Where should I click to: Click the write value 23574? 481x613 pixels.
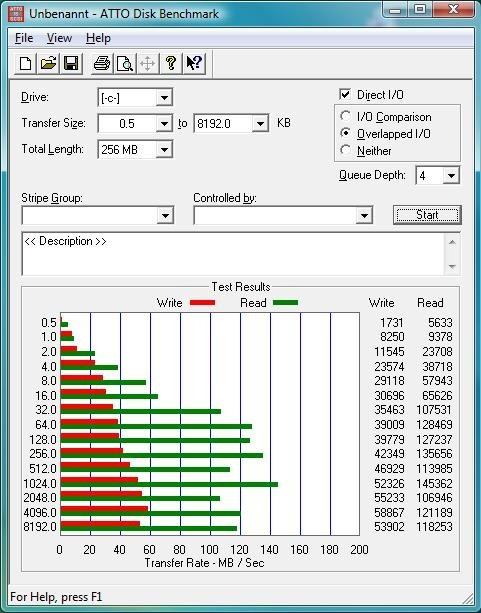coord(389,367)
